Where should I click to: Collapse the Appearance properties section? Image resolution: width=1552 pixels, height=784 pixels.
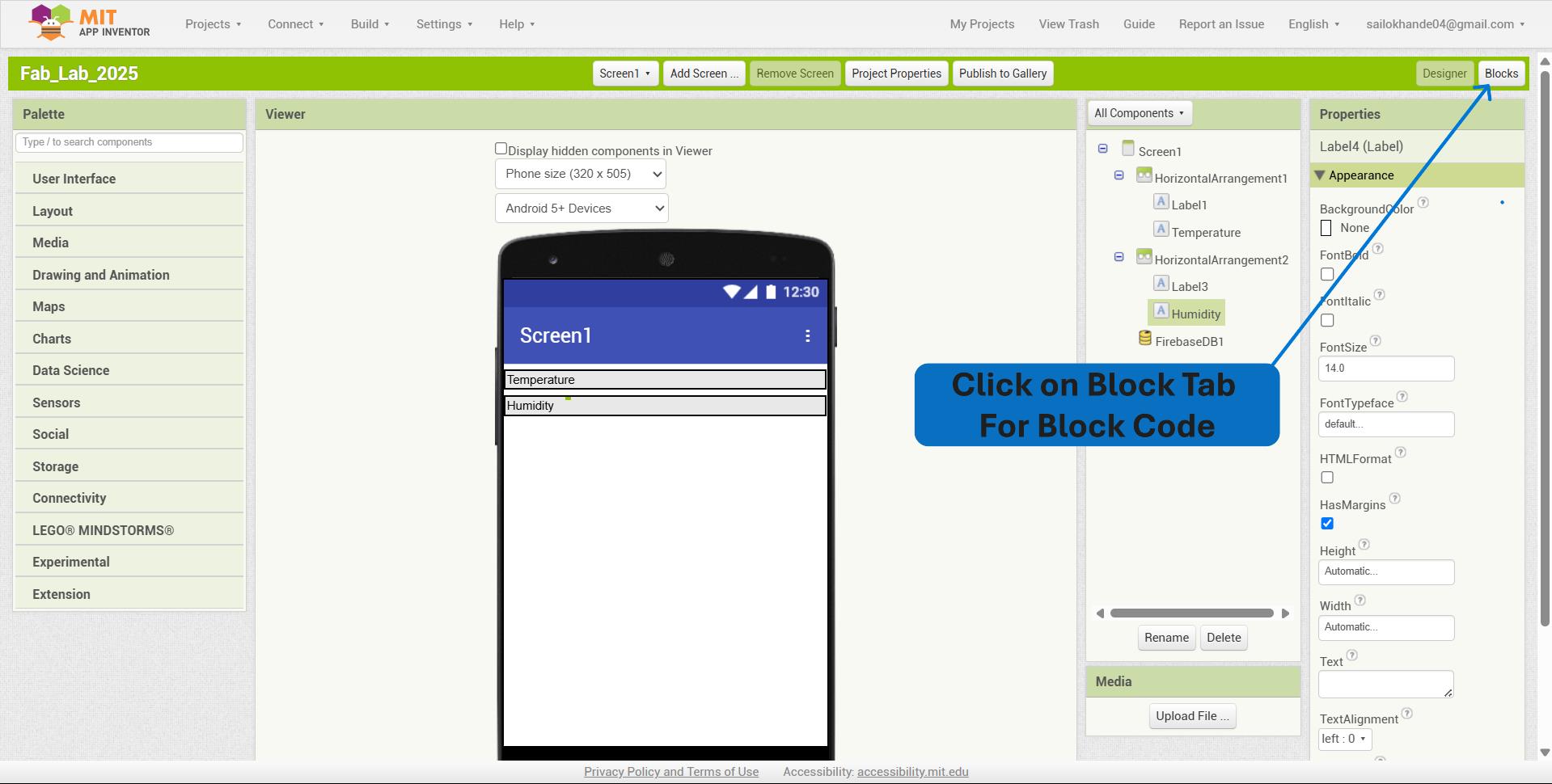(1320, 175)
